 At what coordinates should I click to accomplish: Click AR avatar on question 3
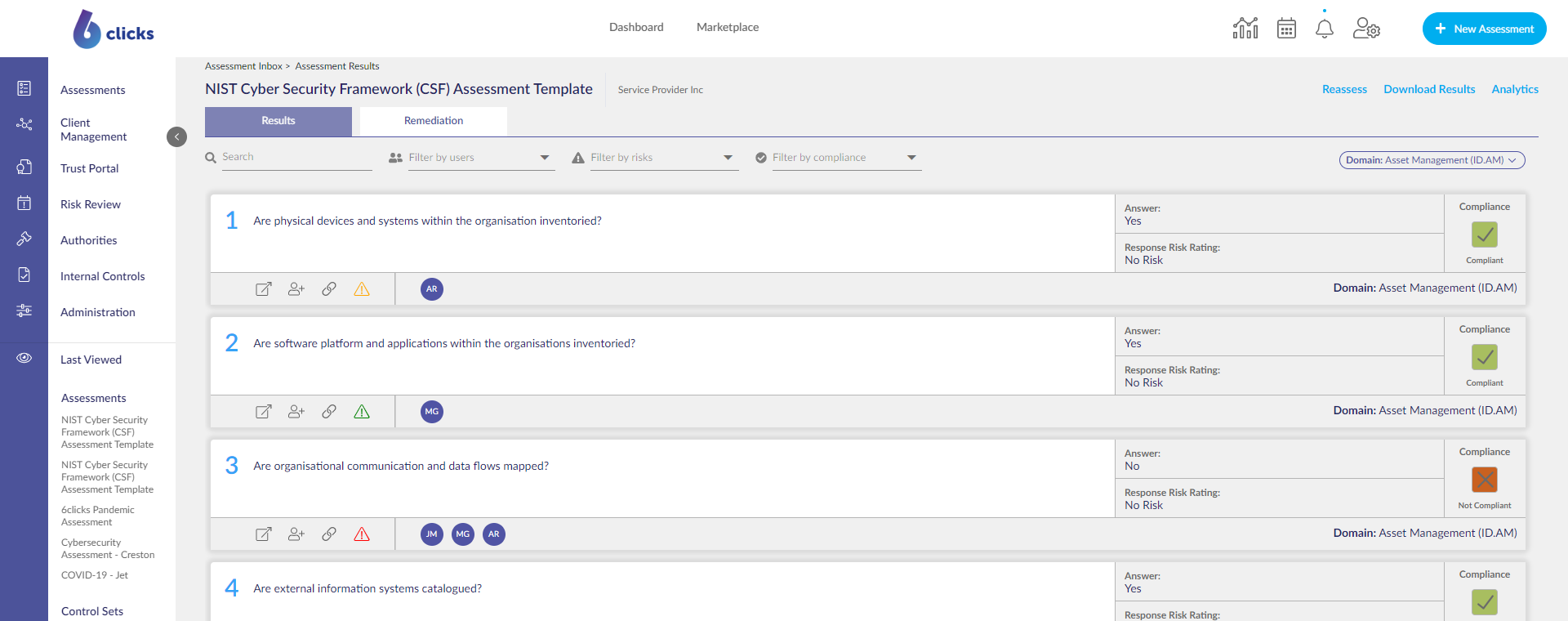[494, 534]
